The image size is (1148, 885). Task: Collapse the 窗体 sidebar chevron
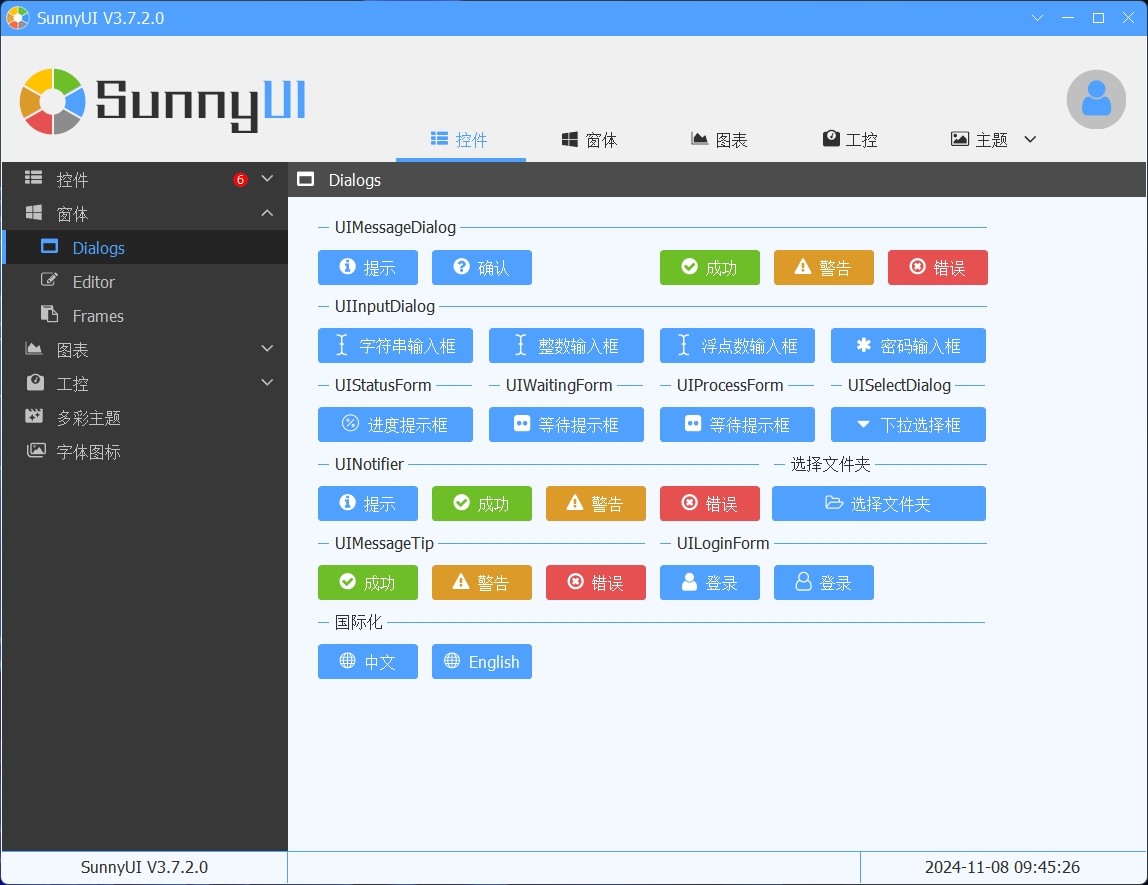(267, 213)
